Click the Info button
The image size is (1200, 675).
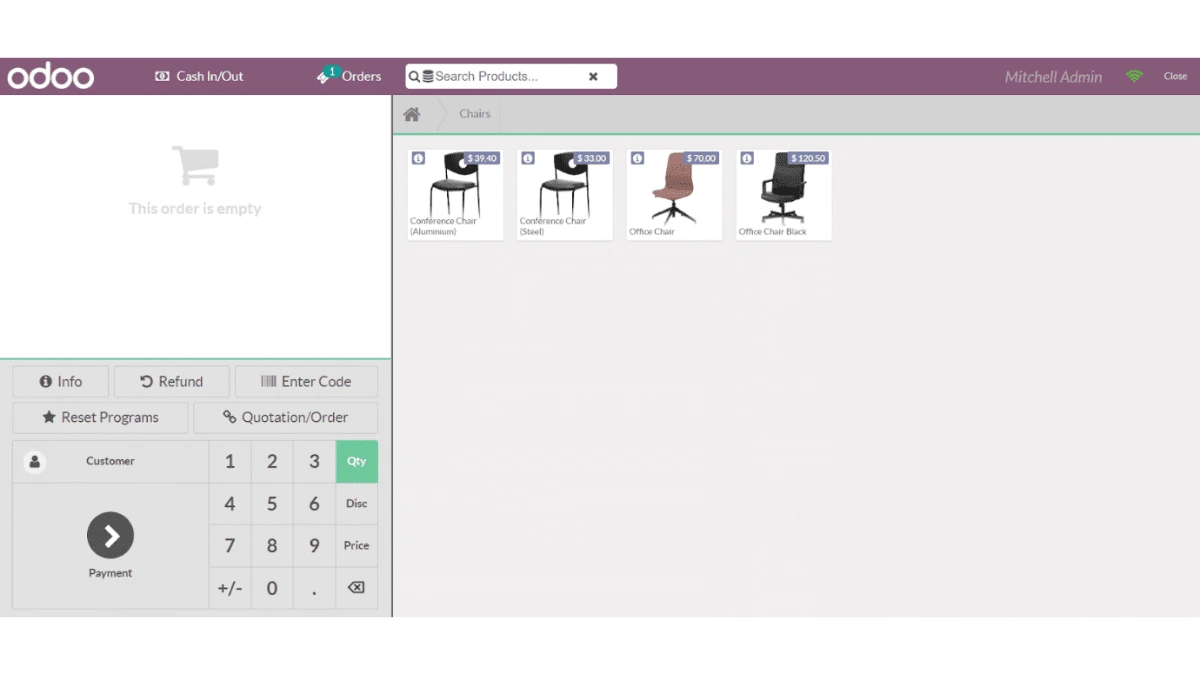pyautogui.click(x=60, y=382)
